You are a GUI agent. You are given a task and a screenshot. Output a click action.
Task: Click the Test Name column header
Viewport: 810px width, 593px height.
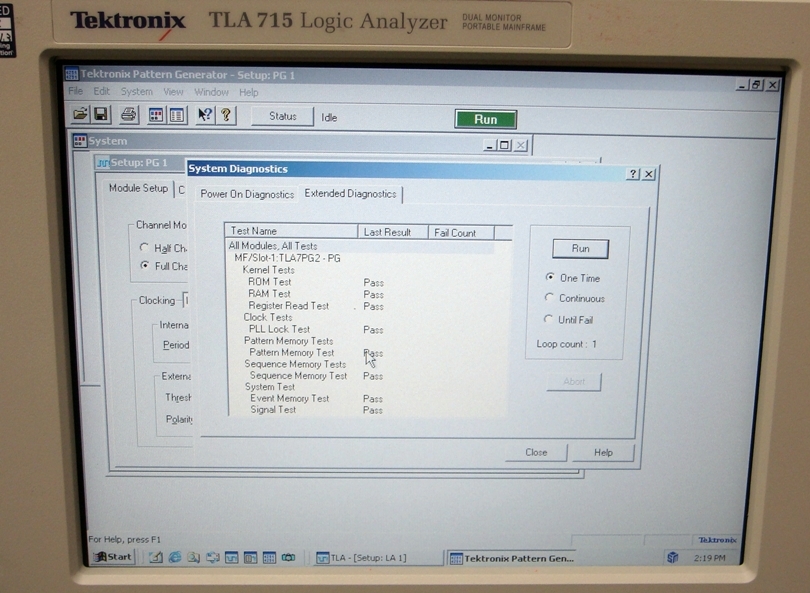click(291, 231)
